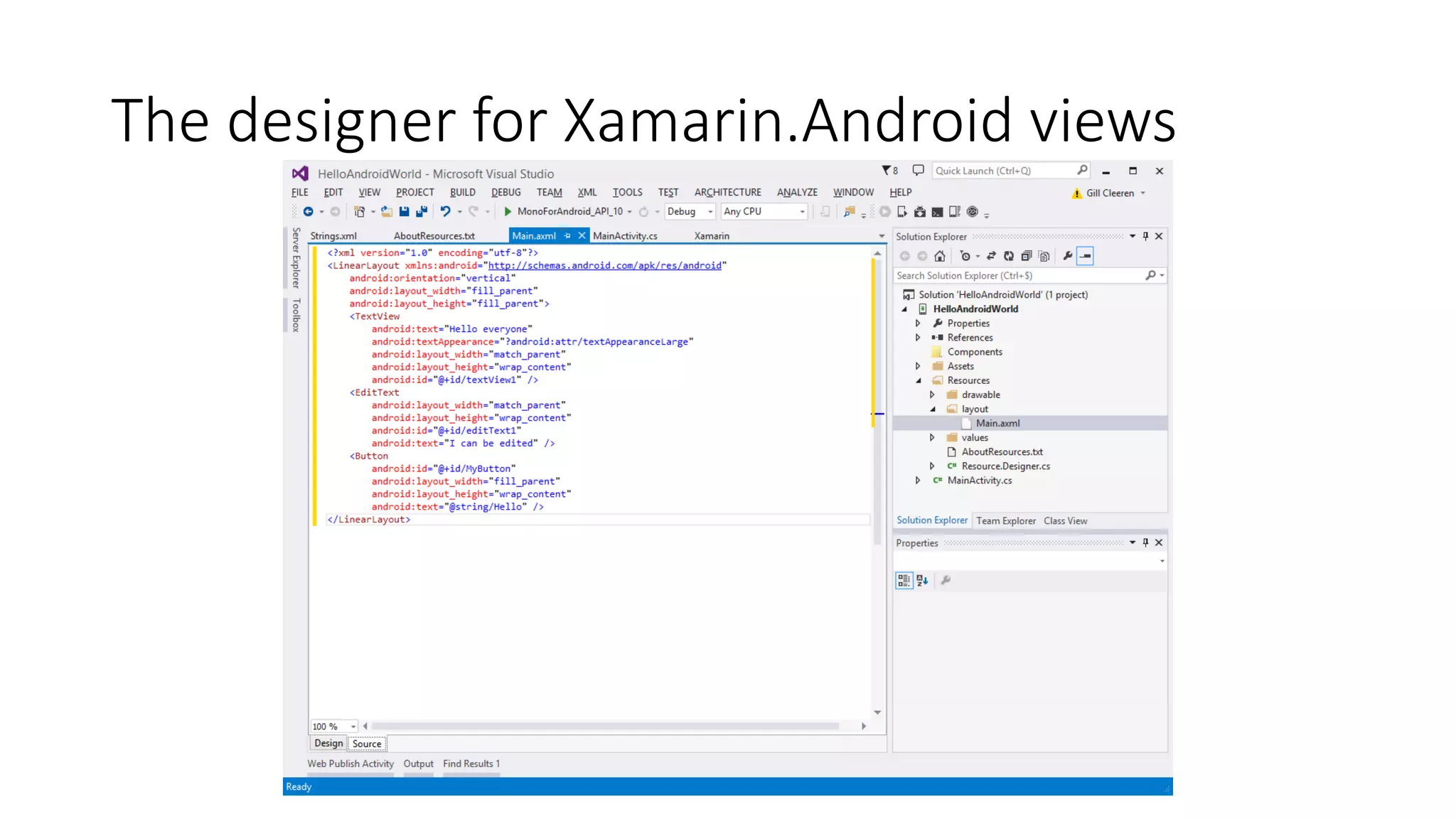Auto-hide the Solution Explorer with pin icon
Screen dimensions: 1456x819
(x=1145, y=237)
